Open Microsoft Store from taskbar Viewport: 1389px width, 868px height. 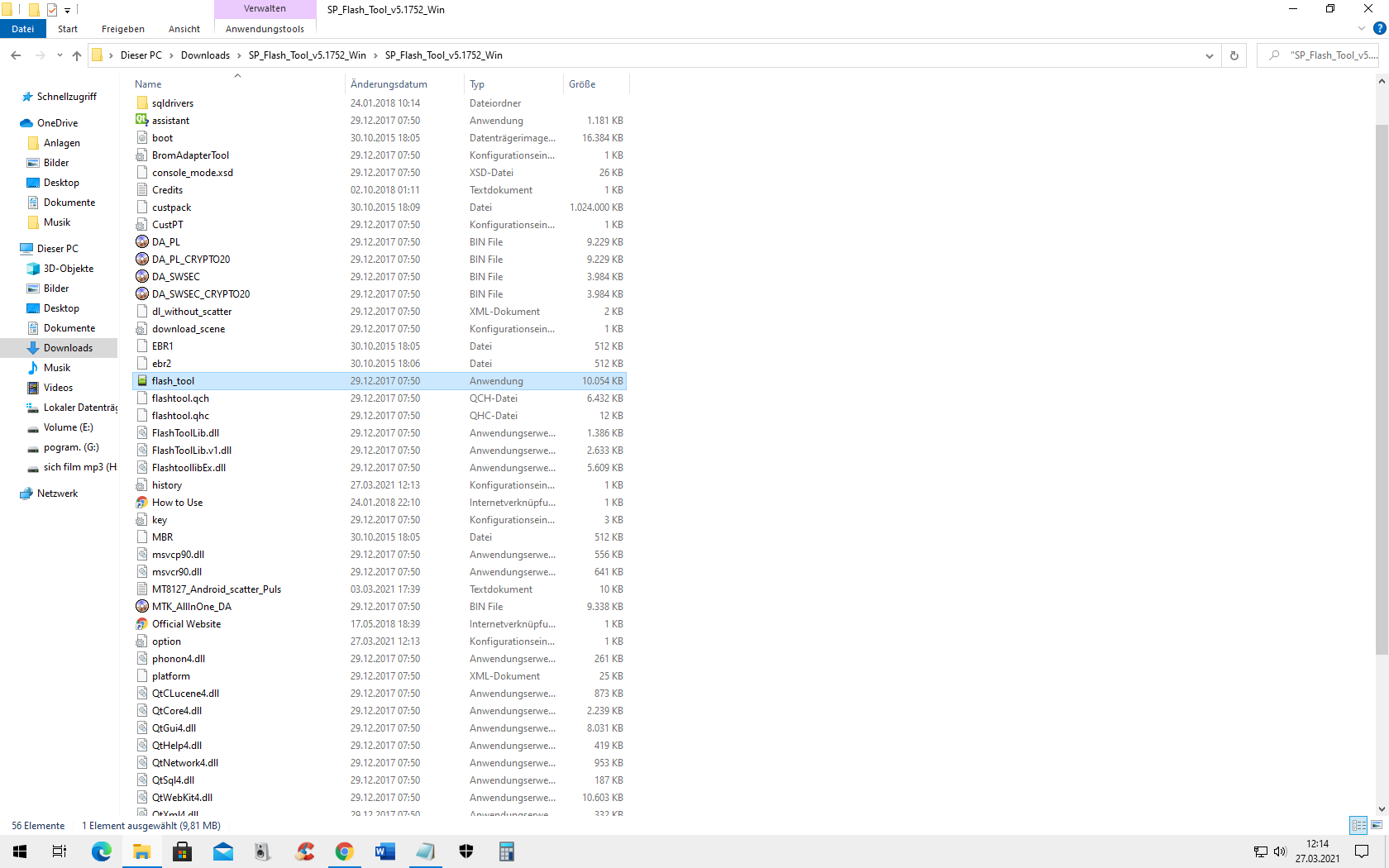click(183, 851)
